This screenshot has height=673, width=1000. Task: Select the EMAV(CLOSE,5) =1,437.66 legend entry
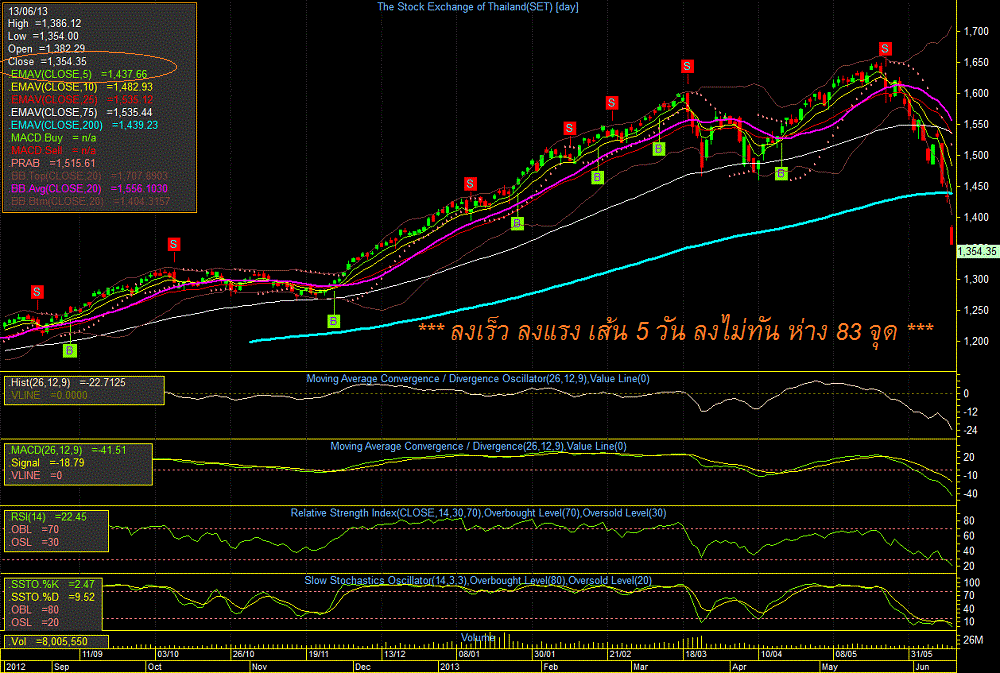79,75
